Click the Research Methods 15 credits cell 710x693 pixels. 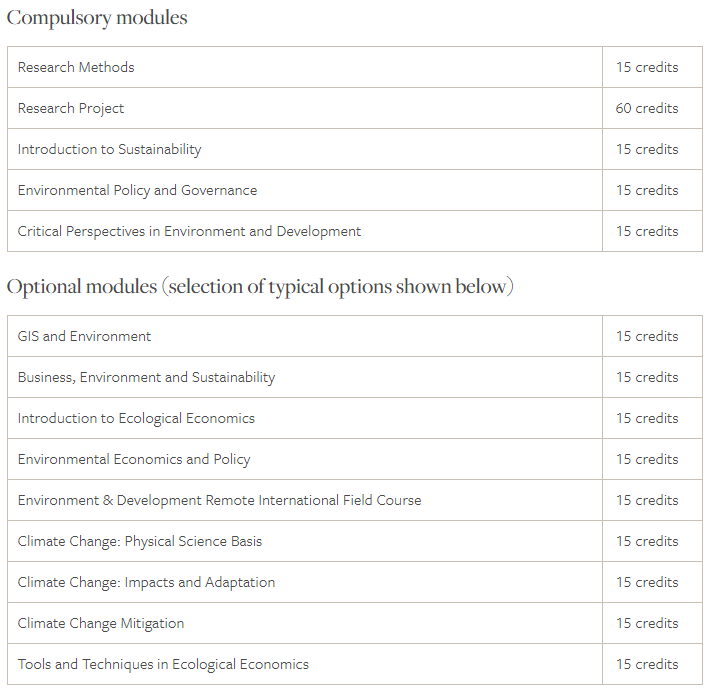tap(647, 67)
